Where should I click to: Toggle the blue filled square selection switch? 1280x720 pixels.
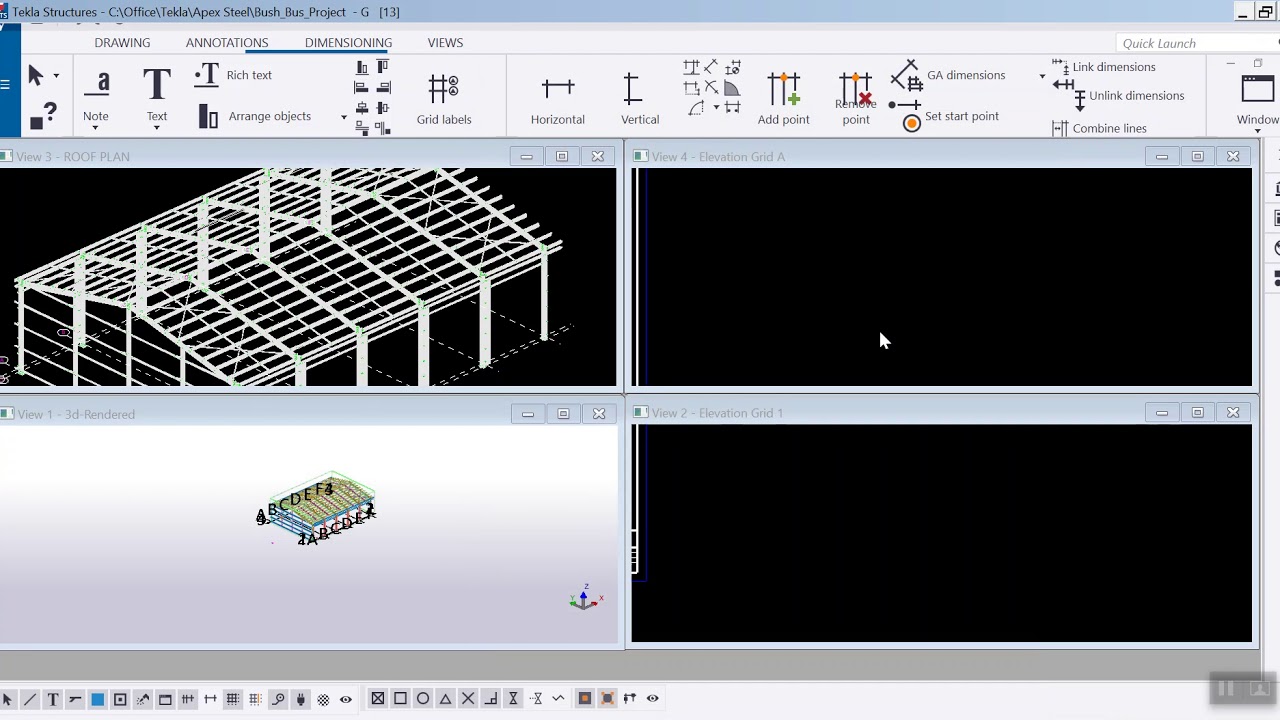(x=97, y=699)
